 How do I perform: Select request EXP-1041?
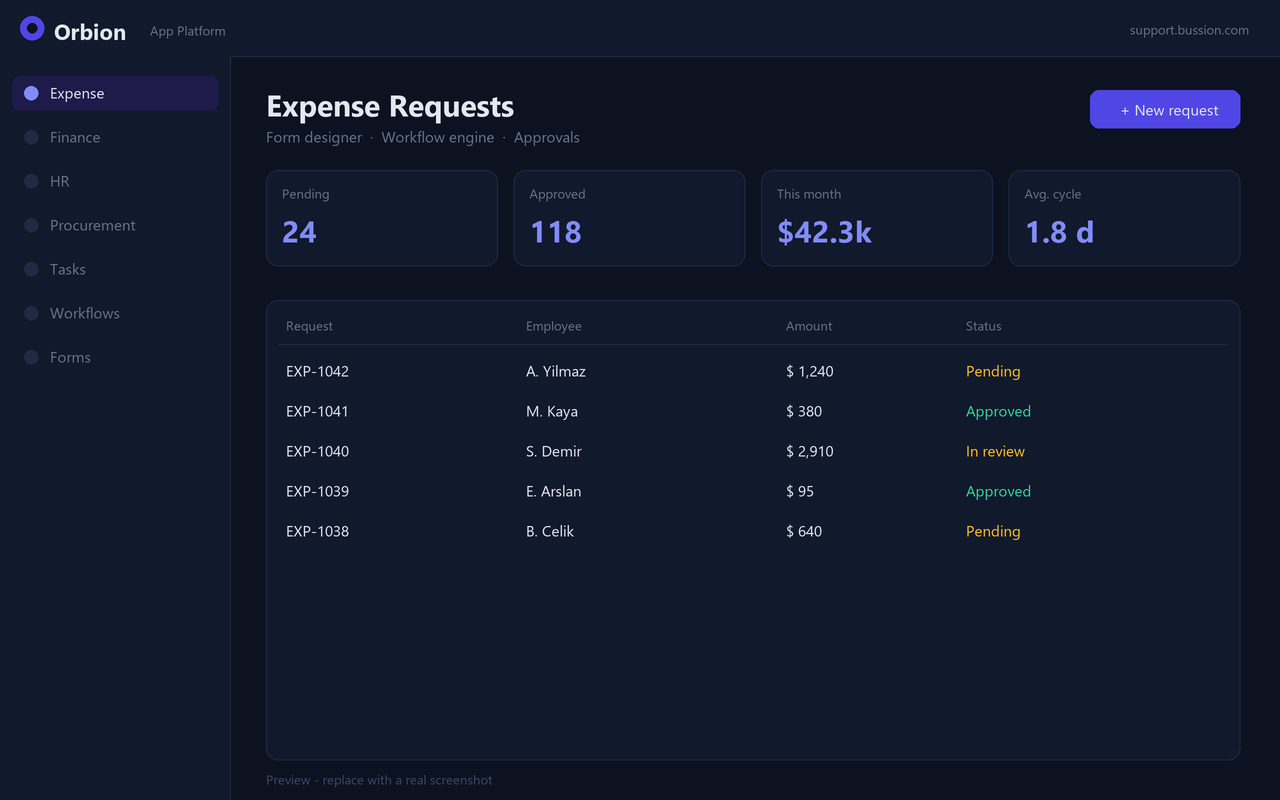coord(317,411)
